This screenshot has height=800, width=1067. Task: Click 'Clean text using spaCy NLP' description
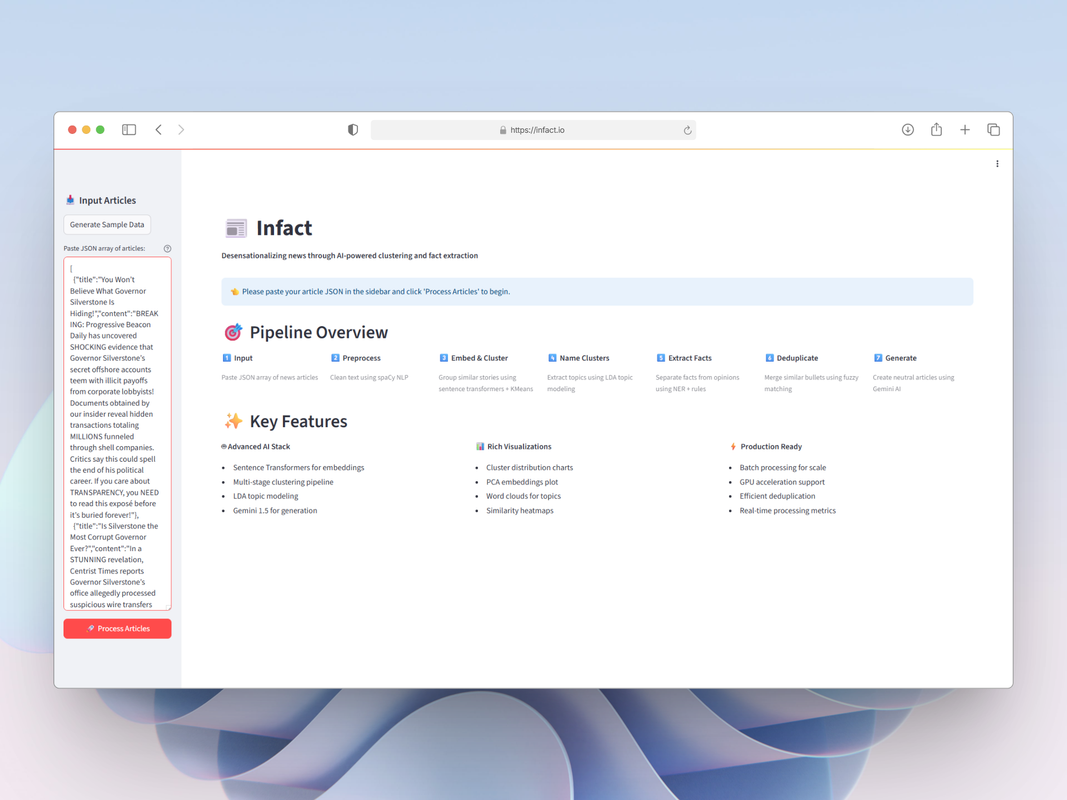tap(369, 377)
